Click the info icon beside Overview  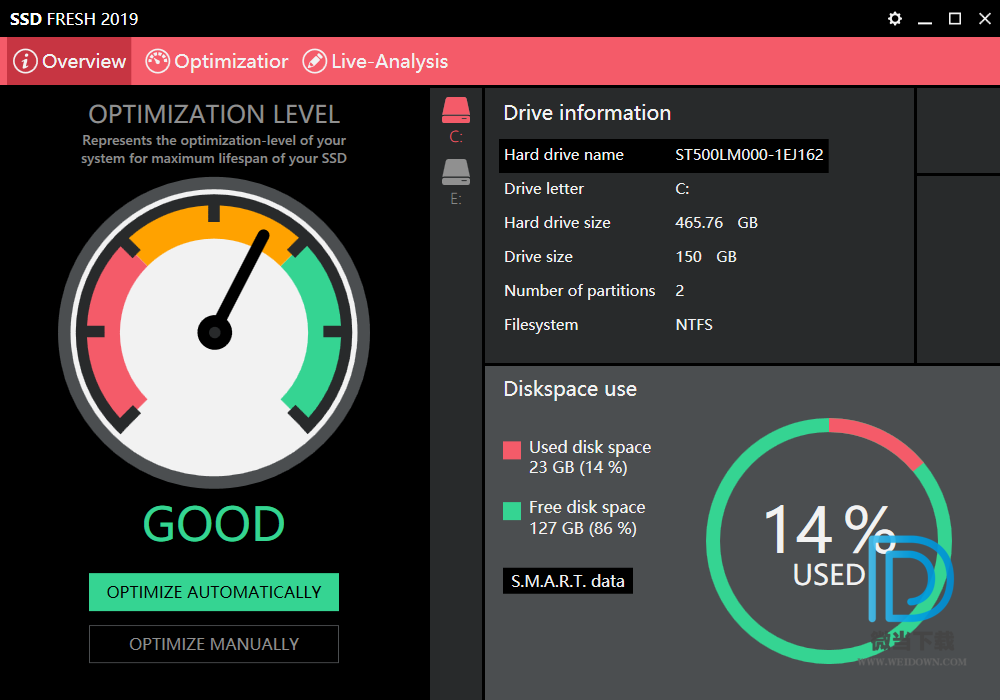25,61
